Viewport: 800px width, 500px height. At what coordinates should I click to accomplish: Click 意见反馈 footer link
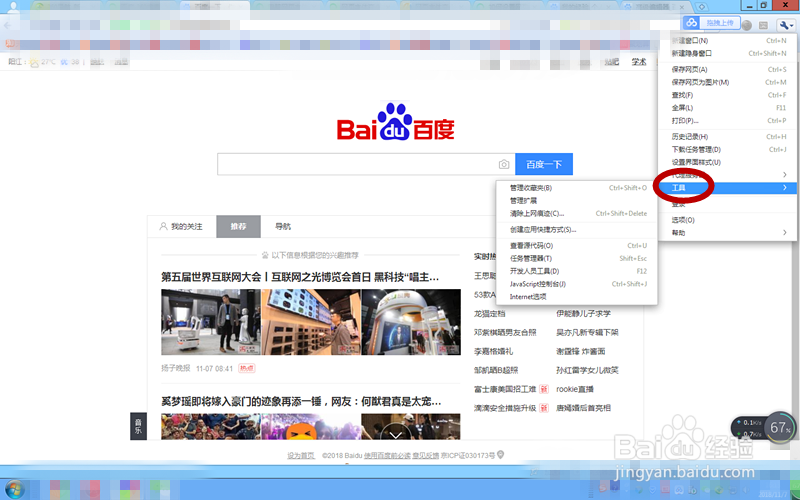426,456
